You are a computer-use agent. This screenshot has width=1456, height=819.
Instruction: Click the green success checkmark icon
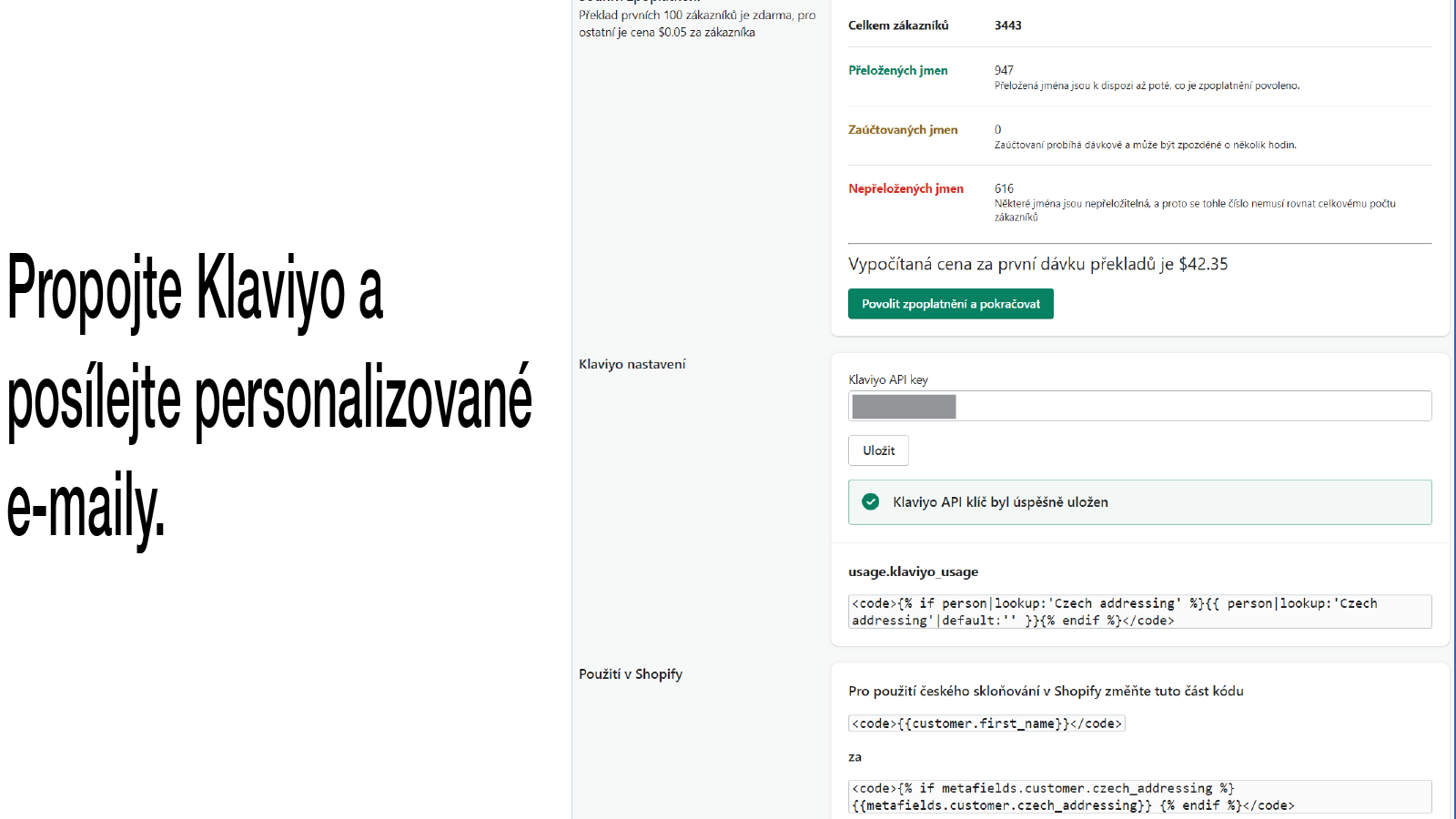(871, 502)
